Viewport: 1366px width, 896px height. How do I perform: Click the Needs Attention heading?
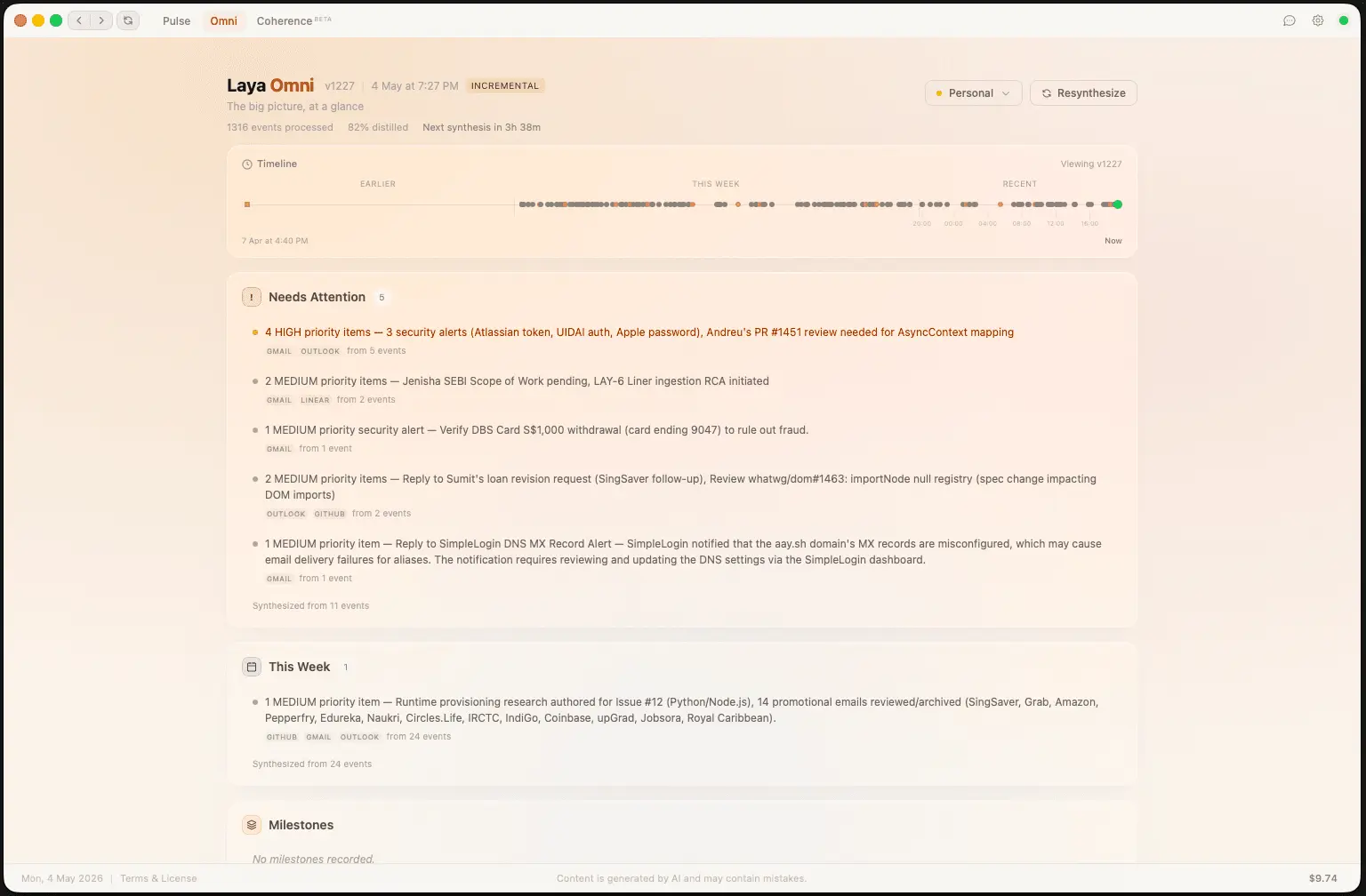pos(317,297)
